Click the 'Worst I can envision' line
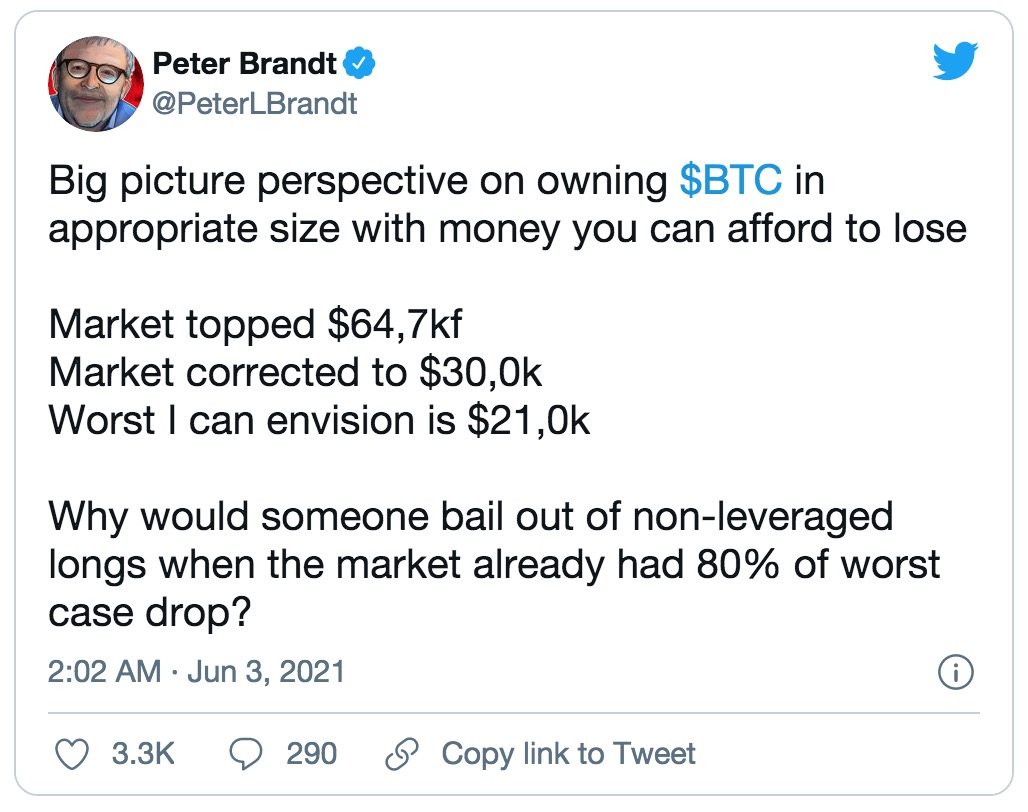 click(319, 420)
